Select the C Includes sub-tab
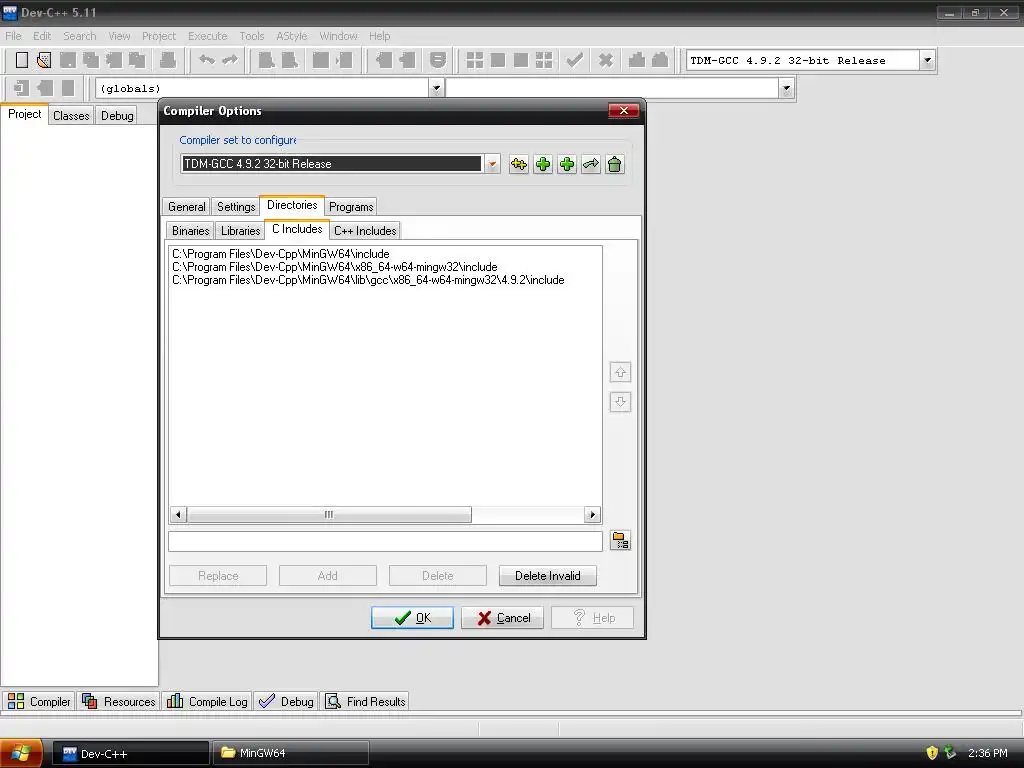 [297, 229]
